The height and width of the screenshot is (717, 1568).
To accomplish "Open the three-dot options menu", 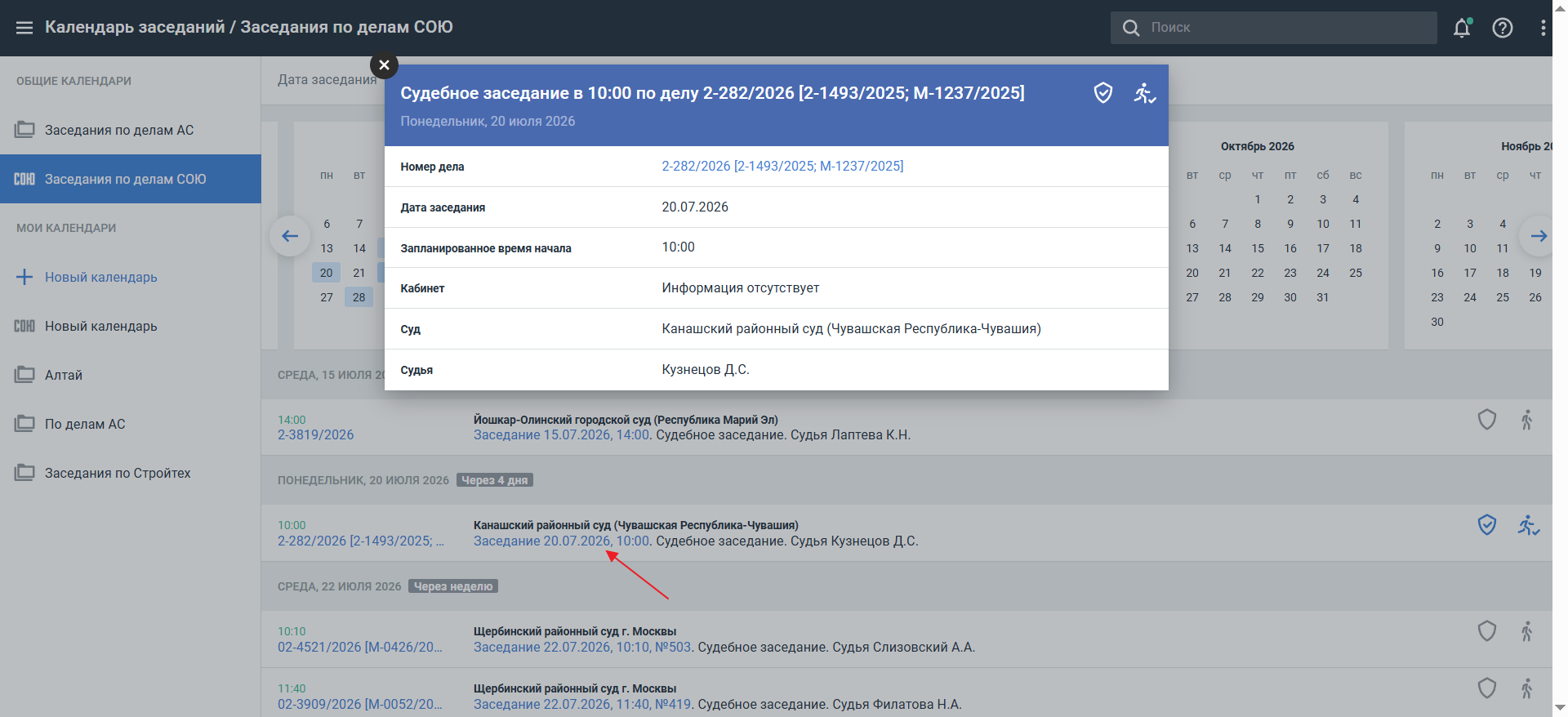I will (x=1543, y=28).
